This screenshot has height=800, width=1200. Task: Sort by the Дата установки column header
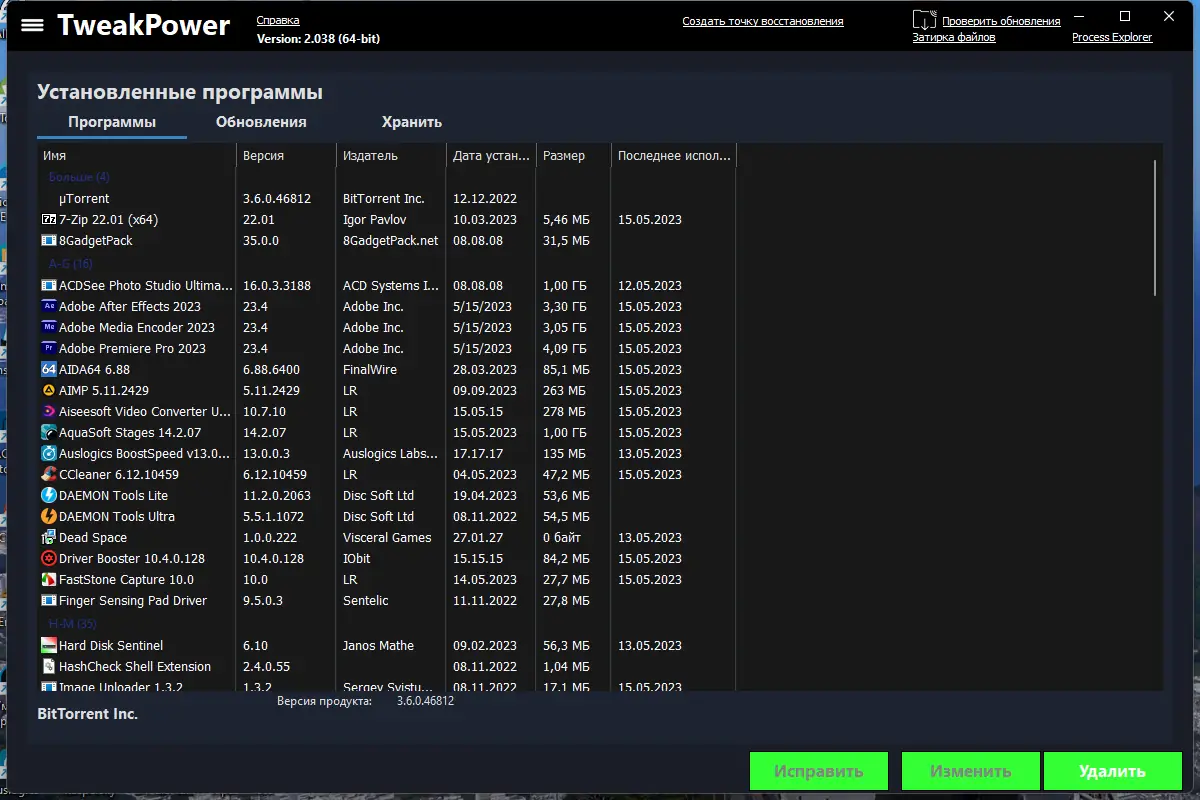[x=491, y=156]
